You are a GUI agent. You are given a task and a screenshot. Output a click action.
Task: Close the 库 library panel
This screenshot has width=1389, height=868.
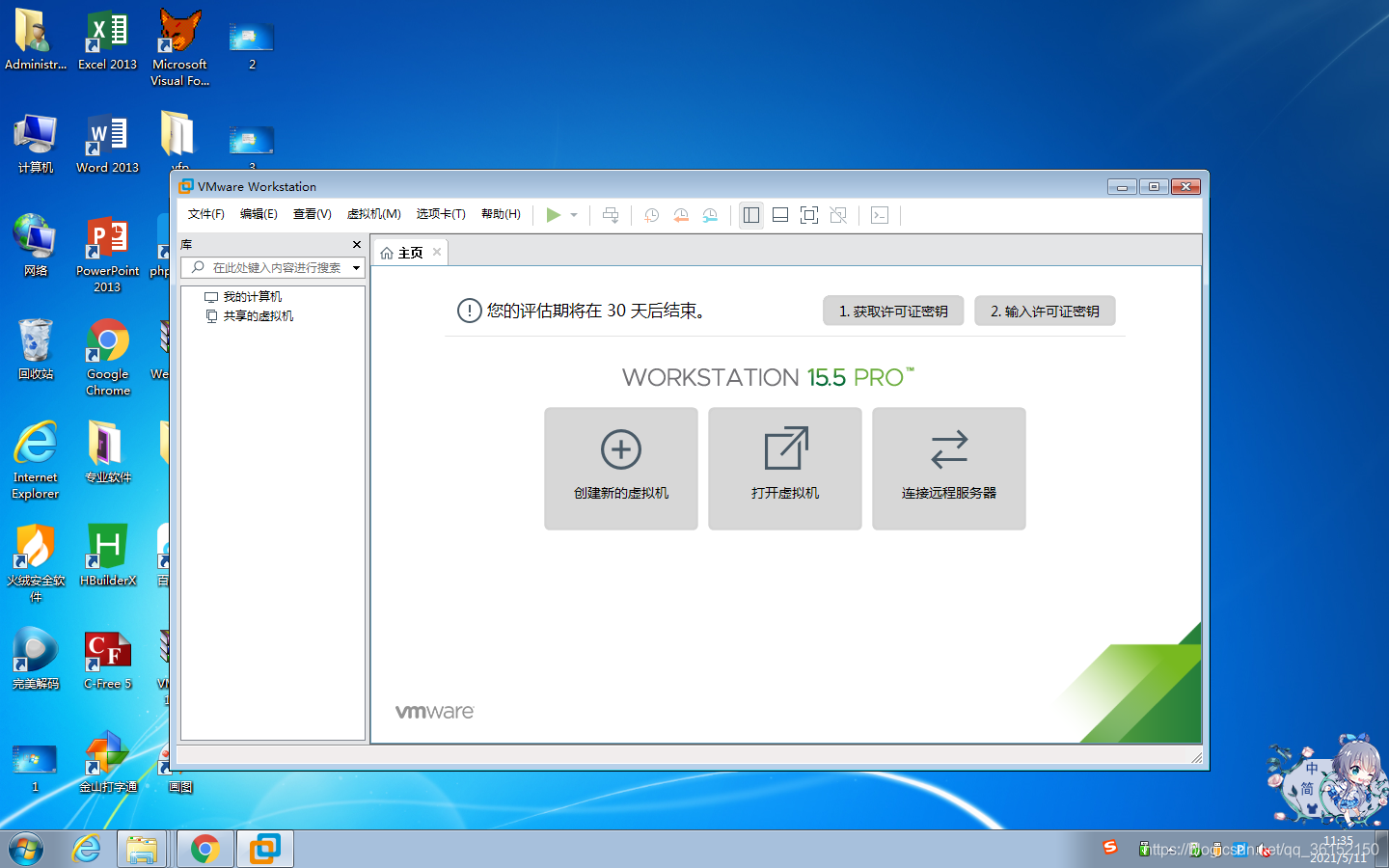357,245
